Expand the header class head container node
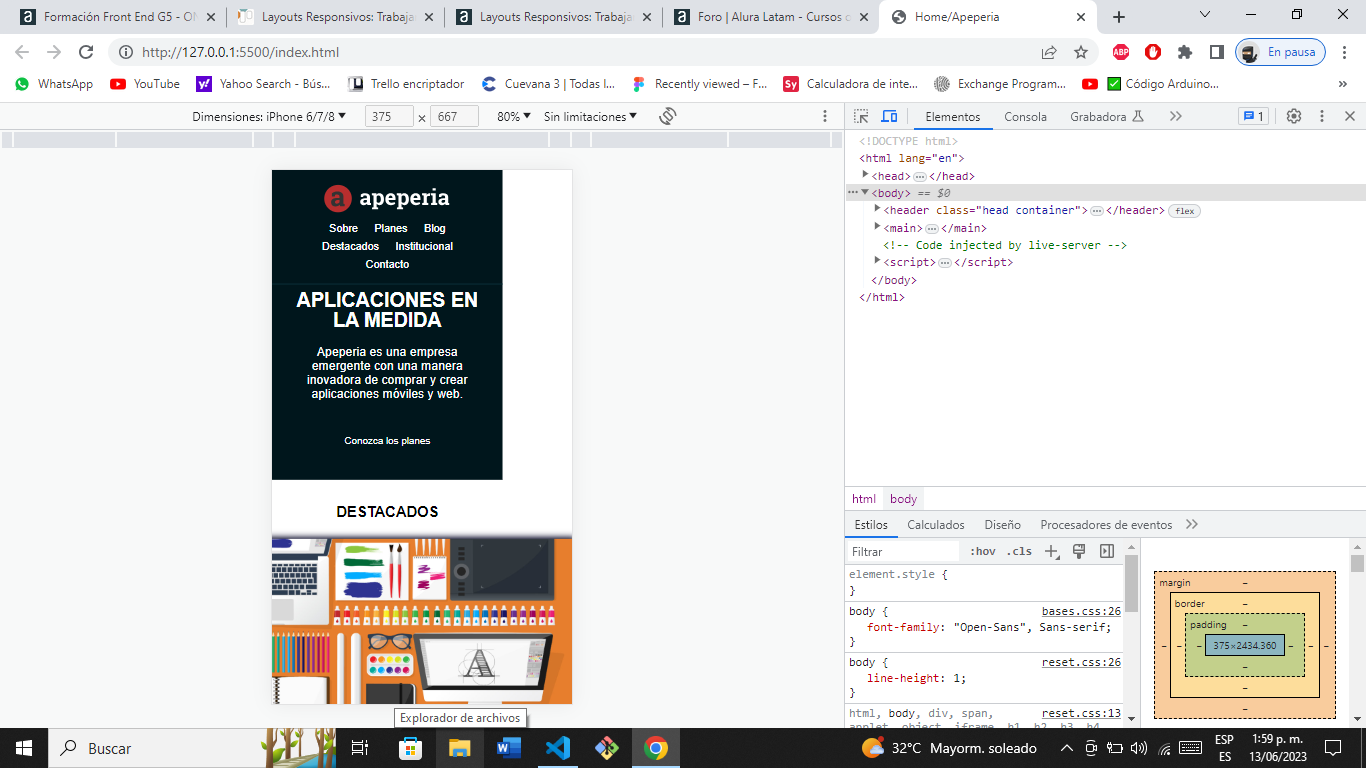The height and width of the screenshot is (768, 1366). coord(878,209)
